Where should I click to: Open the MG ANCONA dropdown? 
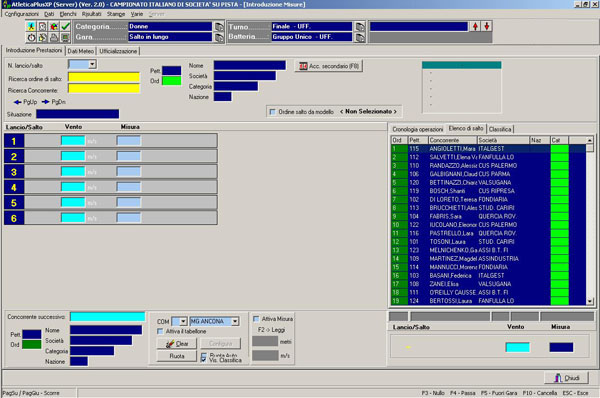(x=235, y=321)
